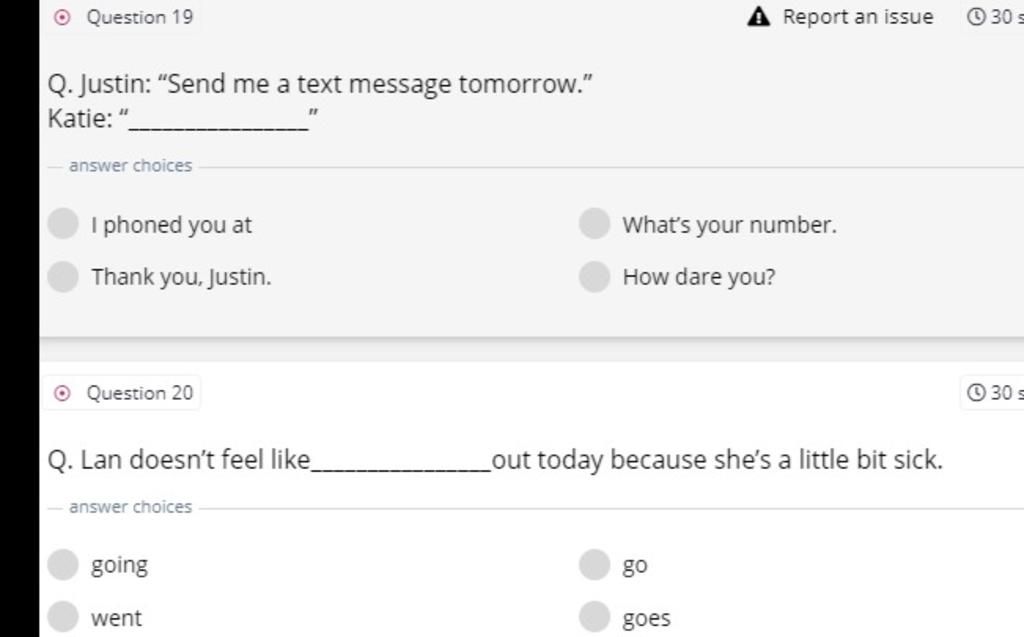Pick the "went" answer choice
Image resolution: width=1024 pixels, height=637 pixels.
(x=63, y=617)
